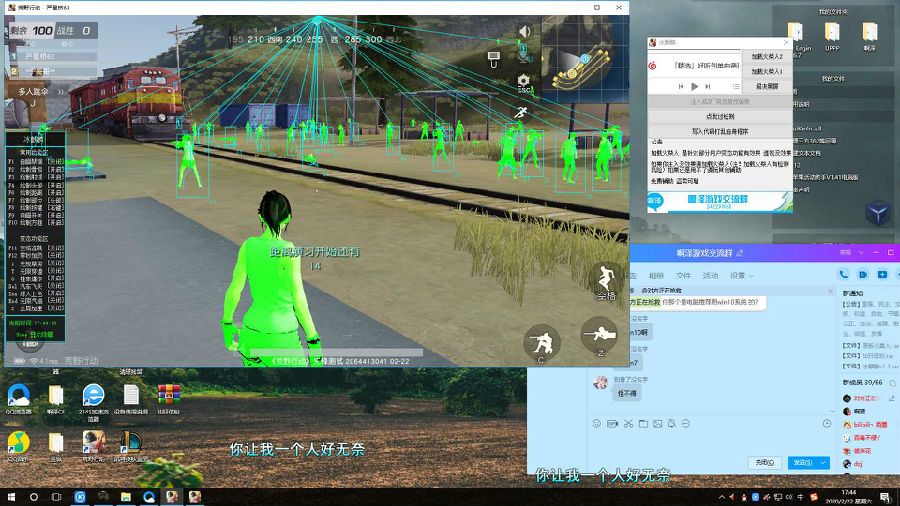This screenshot has height=506, width=900.
Task: Toggle in-game speaker sound icon
Action: point(523,32)
